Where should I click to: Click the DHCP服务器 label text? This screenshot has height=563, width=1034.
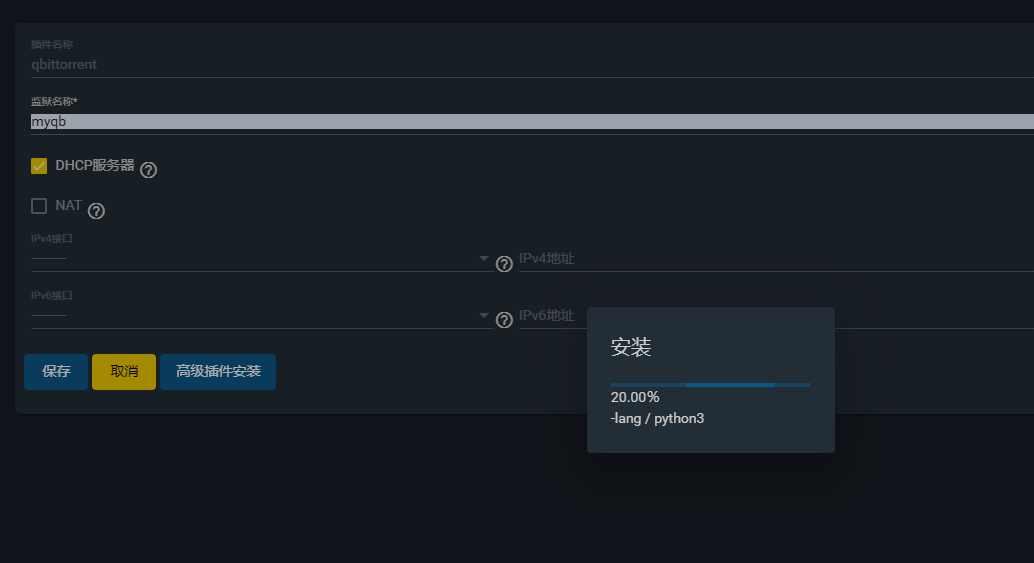tap(95, 165)
